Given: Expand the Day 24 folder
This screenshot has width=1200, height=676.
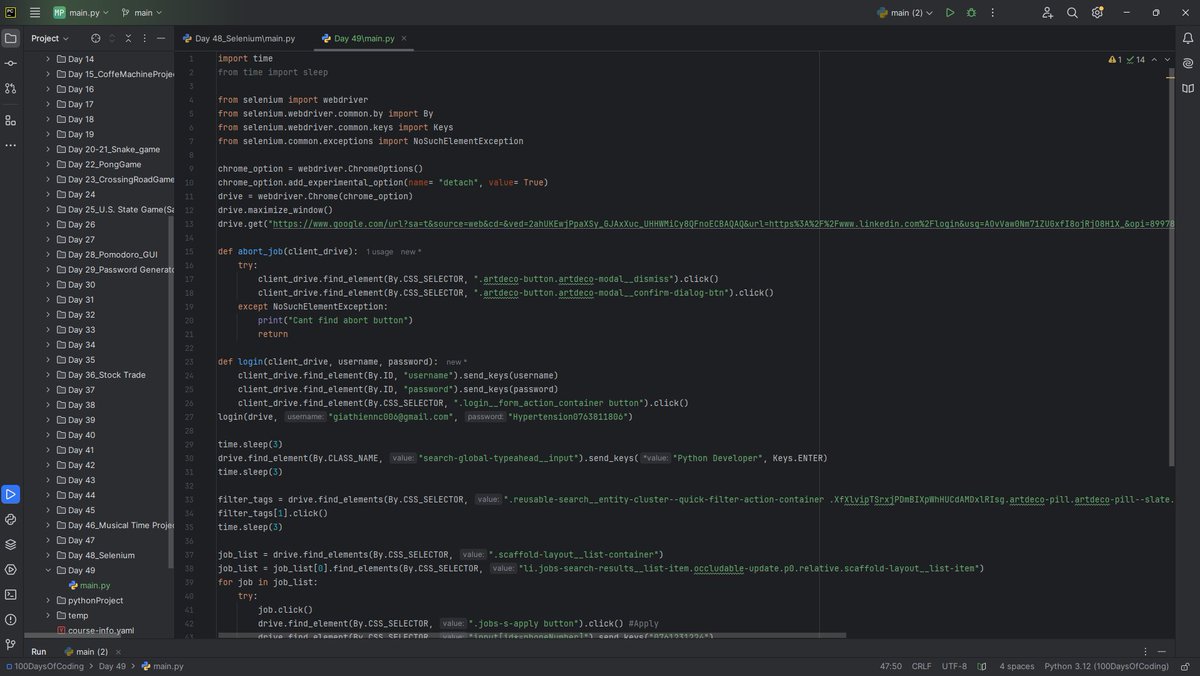Looking at the screenshot, I should 47,194.
